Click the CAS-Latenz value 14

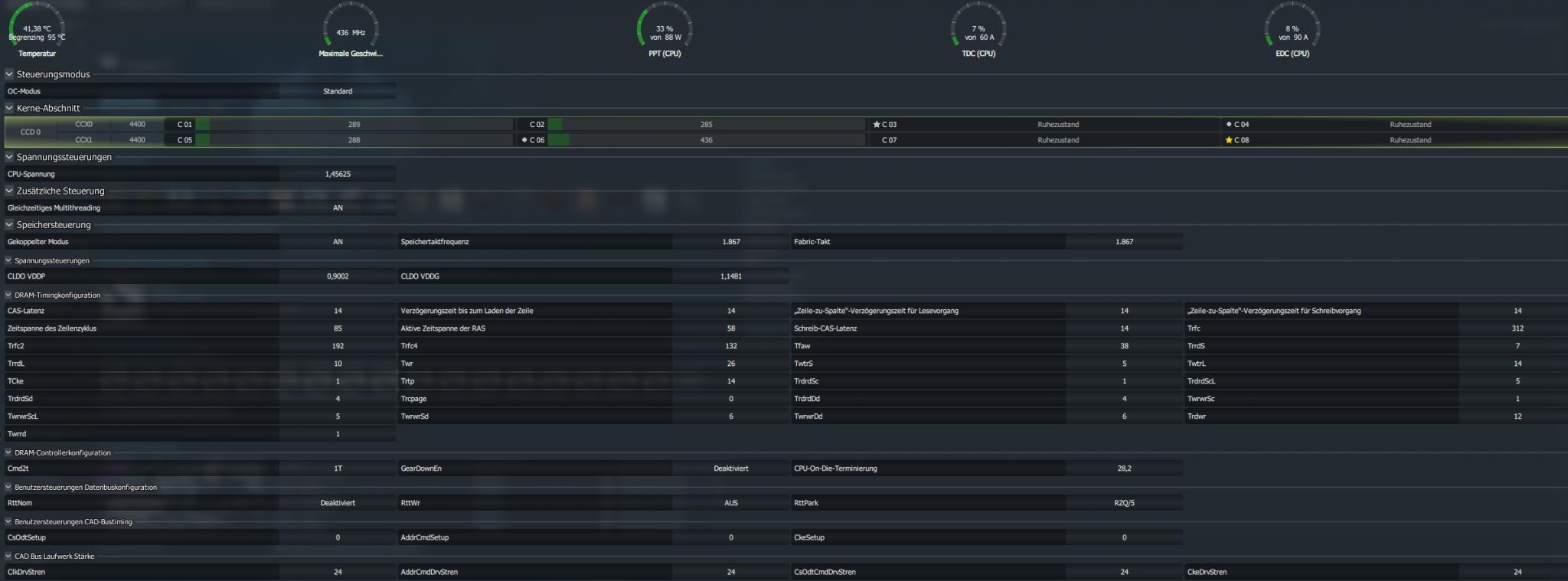(338, 311)
